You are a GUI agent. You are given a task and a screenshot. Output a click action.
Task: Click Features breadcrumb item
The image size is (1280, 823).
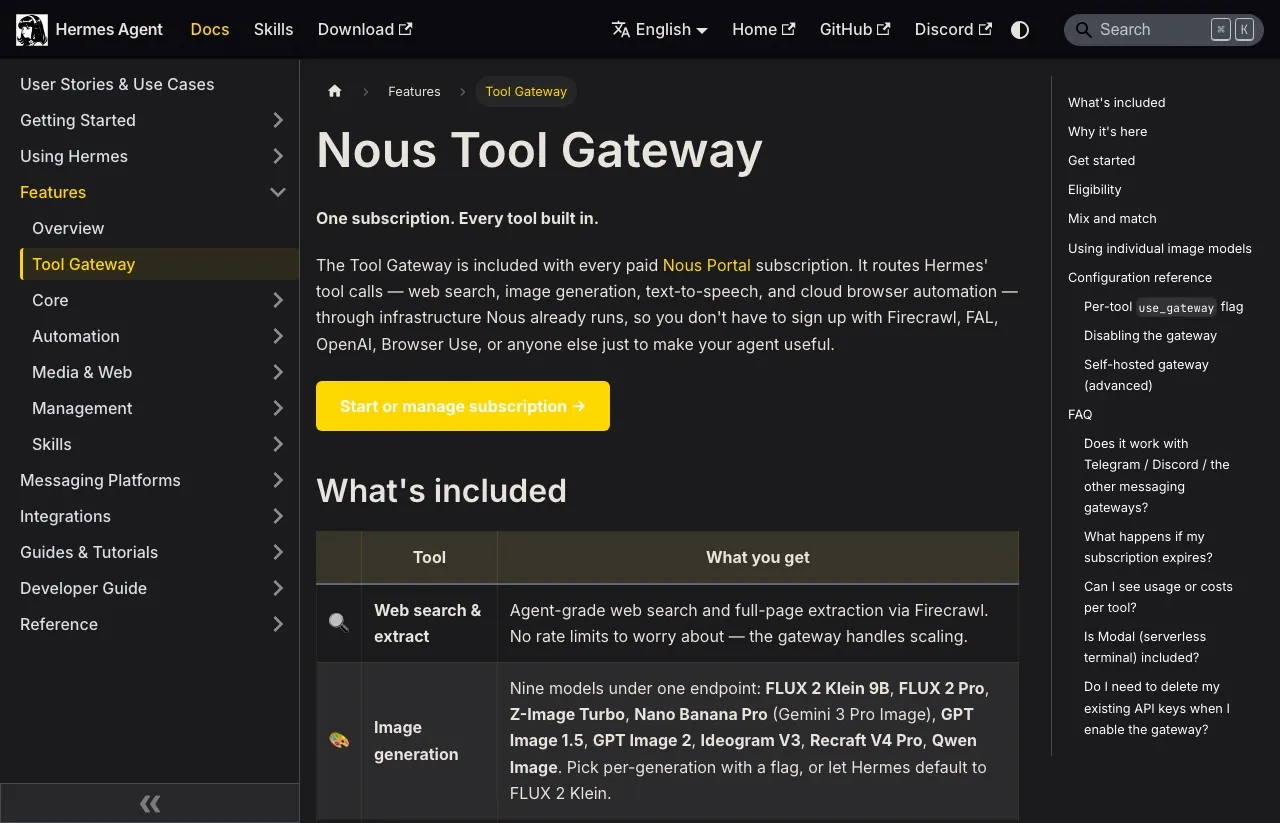tap(414, 91)
